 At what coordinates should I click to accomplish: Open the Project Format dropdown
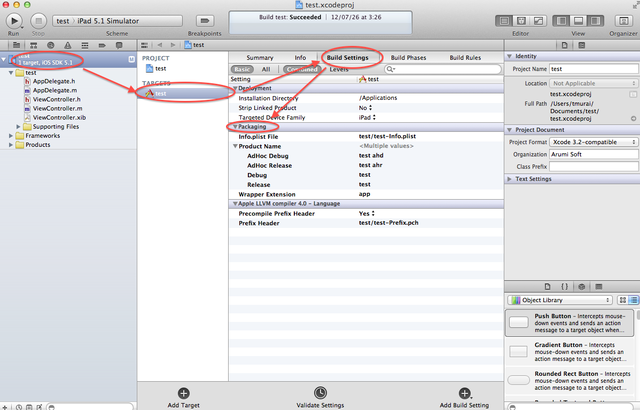(x=593, y=142)
